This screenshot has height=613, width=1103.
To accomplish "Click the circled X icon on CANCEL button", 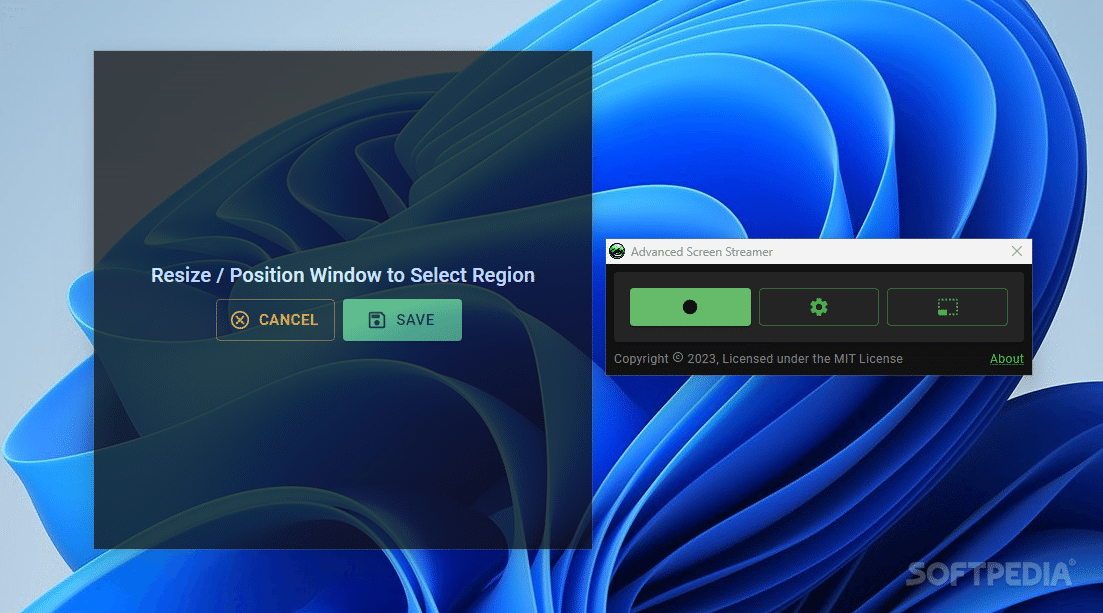I will coord(240,319).
